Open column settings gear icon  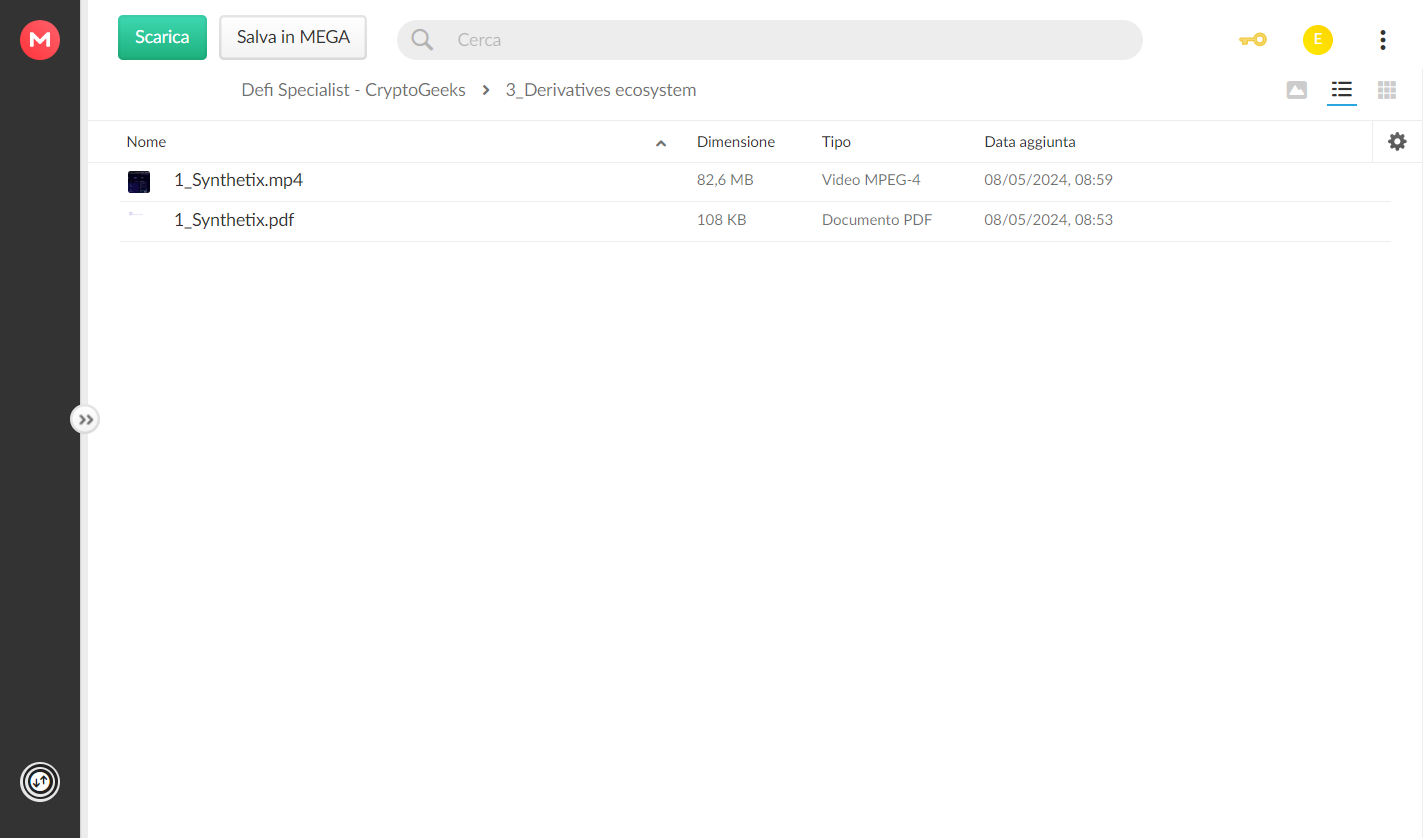click(1397, 142)
